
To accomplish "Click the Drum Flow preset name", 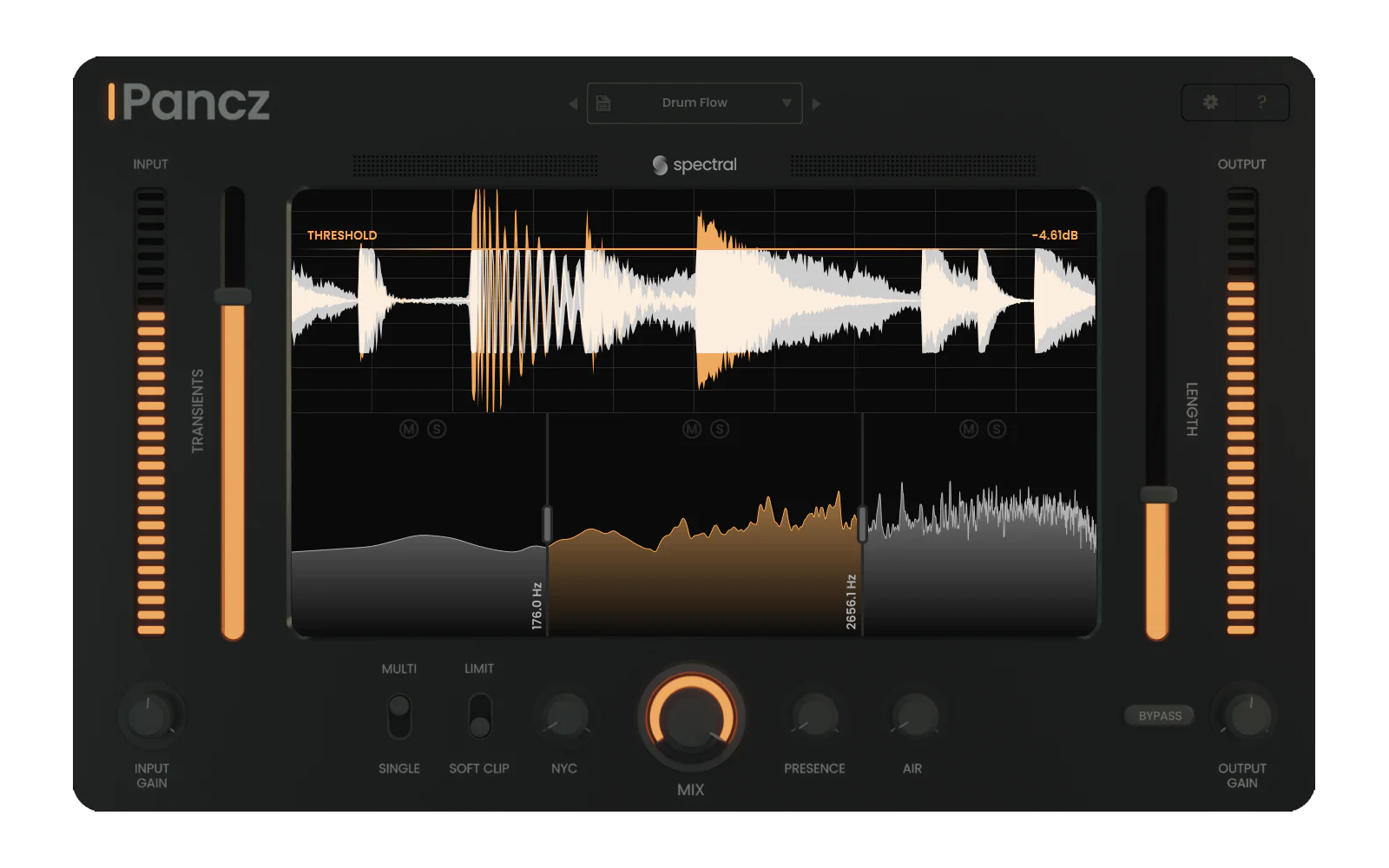I will [x=694, y=102].
